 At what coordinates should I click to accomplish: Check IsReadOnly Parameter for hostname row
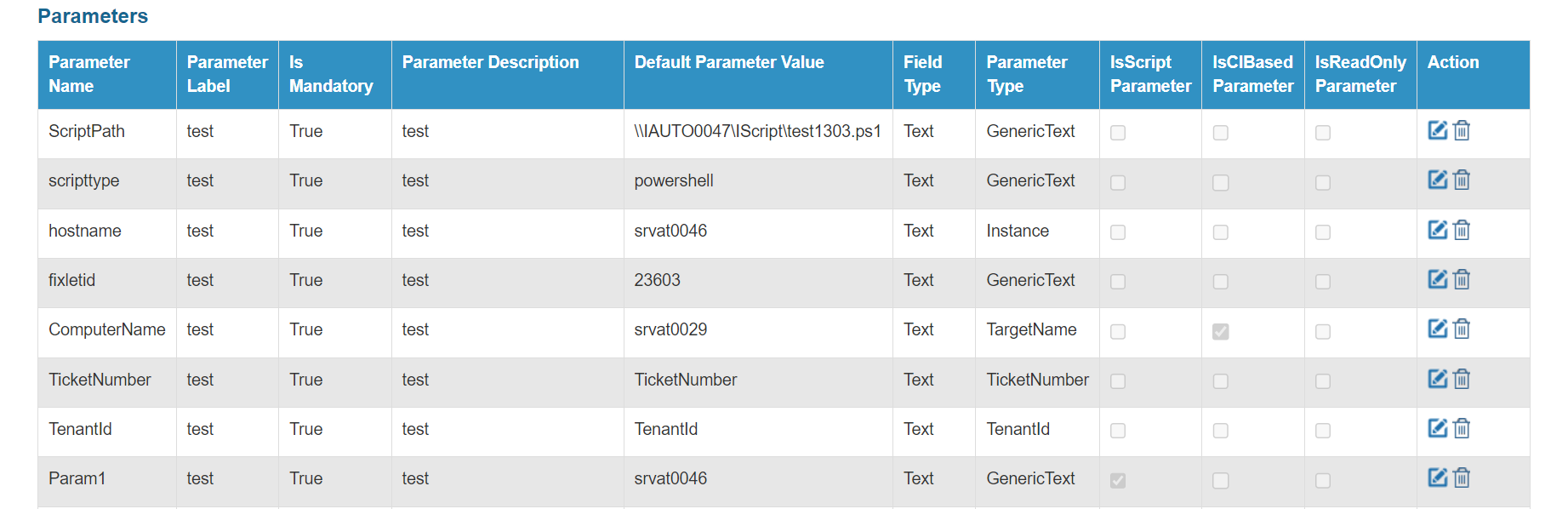[1322, 232]
